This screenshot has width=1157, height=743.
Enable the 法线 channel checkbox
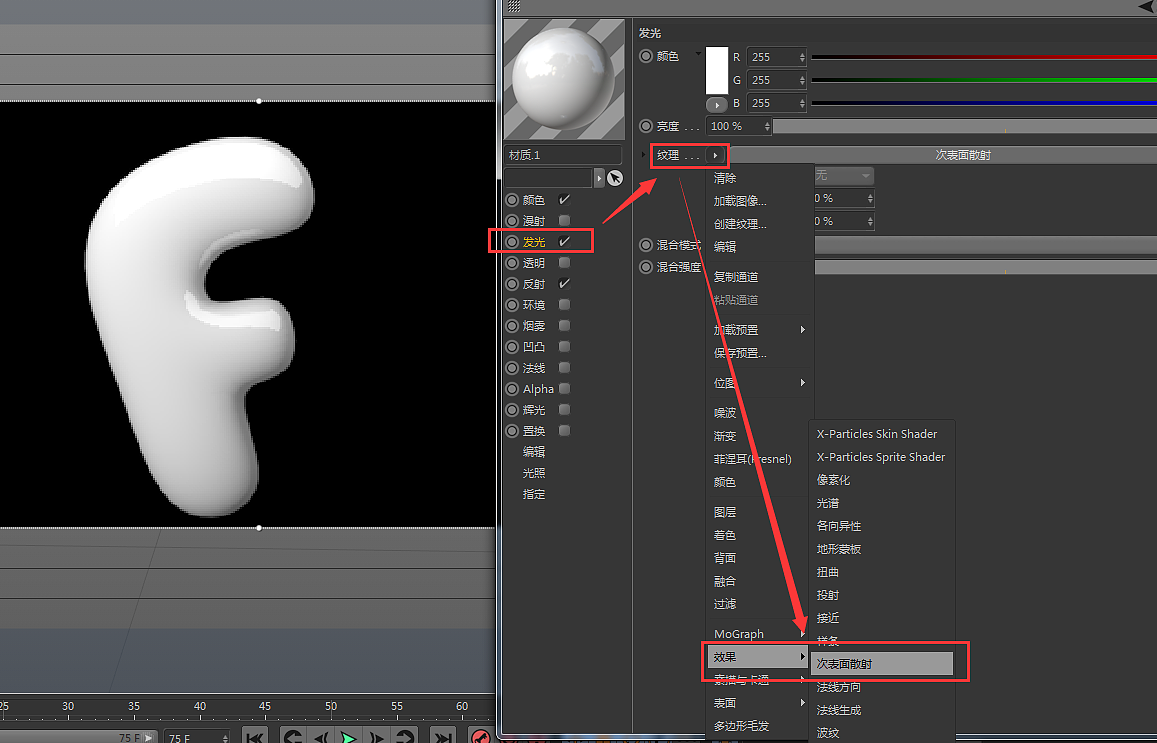point(564,367)
